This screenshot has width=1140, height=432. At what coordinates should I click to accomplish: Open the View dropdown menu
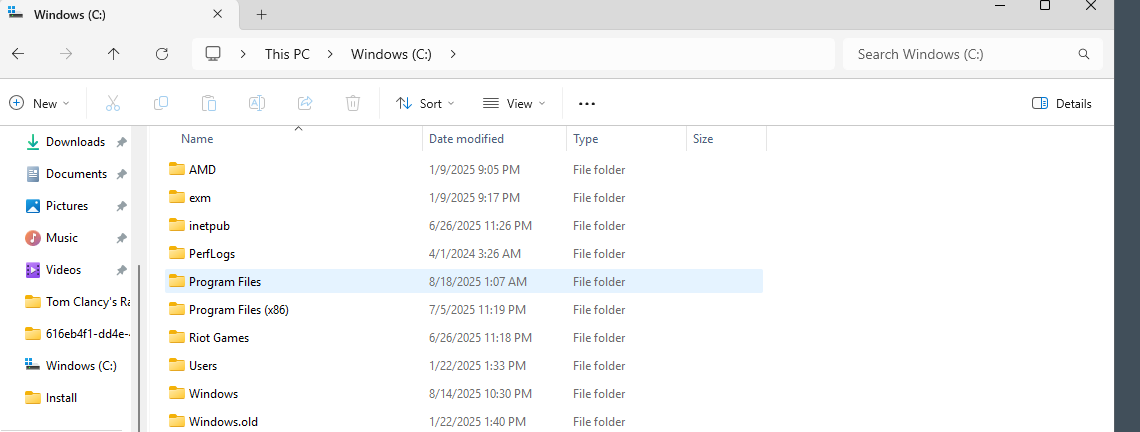tap(514, 103)
